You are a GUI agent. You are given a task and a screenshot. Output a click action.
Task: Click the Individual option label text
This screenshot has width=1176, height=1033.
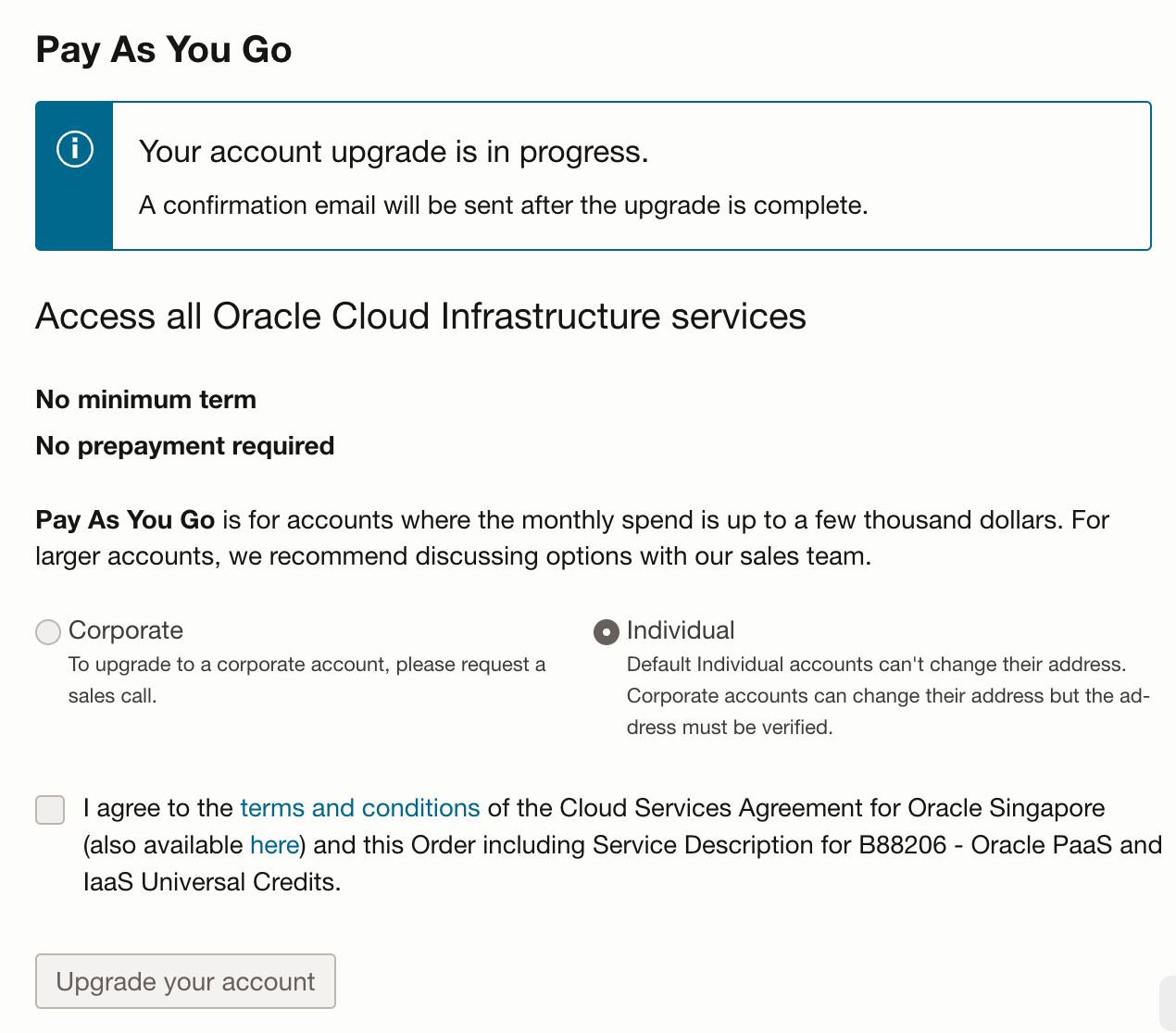click(681, 630)
